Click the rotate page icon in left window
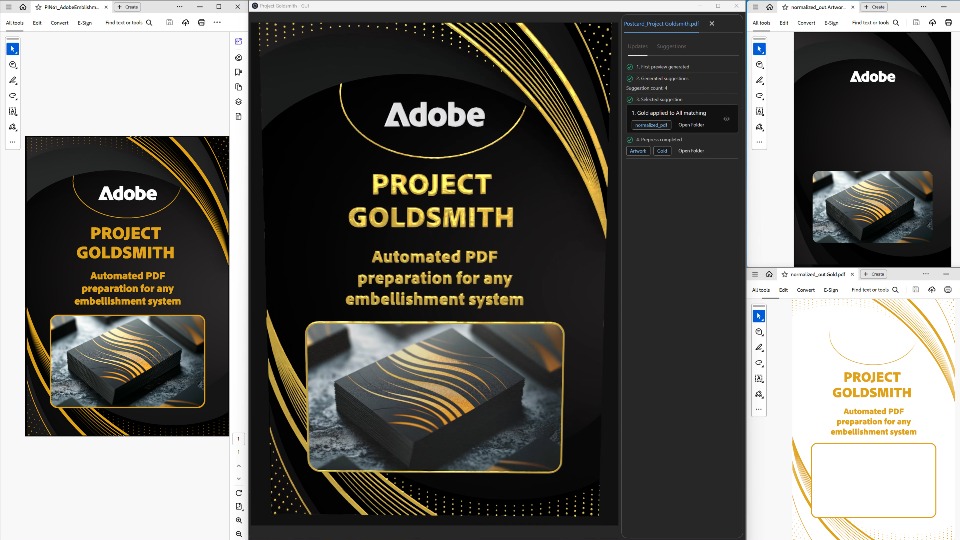Viewport: 960px width, 540px height. (239, 493)
